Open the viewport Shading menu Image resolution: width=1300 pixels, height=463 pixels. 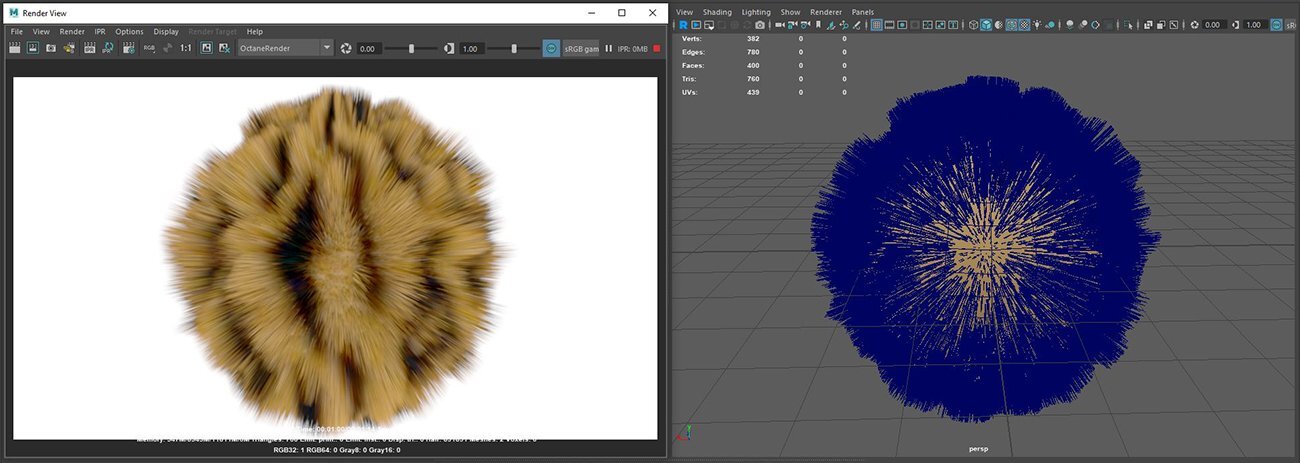pyautogui.click(x=717, y=12)
